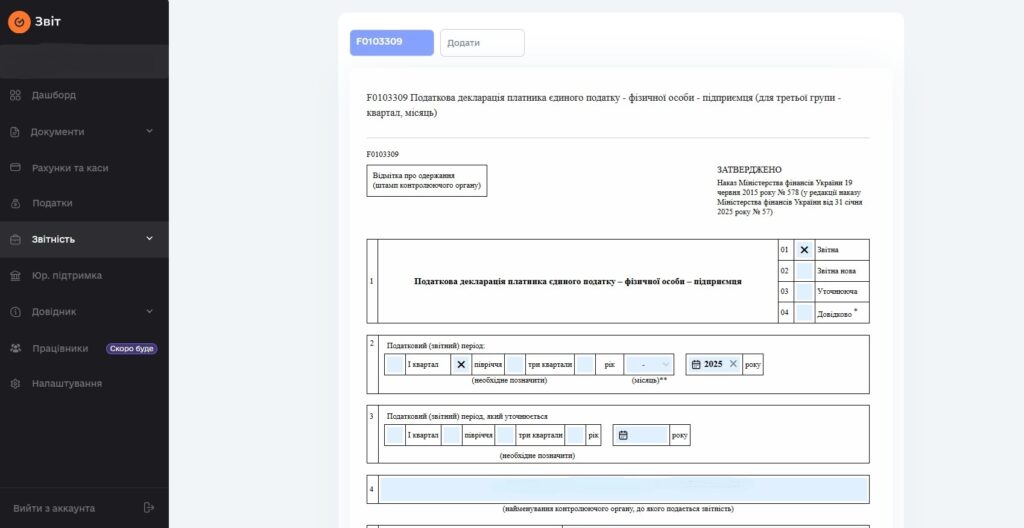This screenshot has height=528, width=1024.
Task: Click the Працівники sidebar item
Action: coord(84,348)
